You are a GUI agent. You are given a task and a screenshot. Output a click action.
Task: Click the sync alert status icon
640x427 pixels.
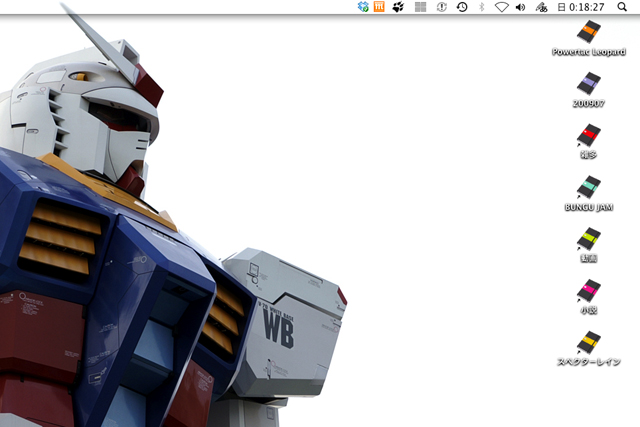click(x=442, y=7)
